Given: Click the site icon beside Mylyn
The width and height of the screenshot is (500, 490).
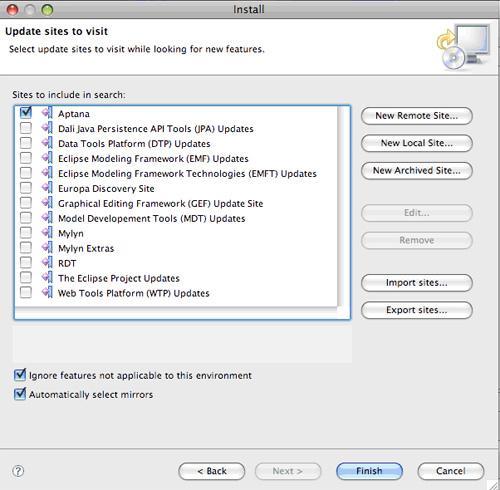Looking at the screenshot, I should [x=47, y=233].
